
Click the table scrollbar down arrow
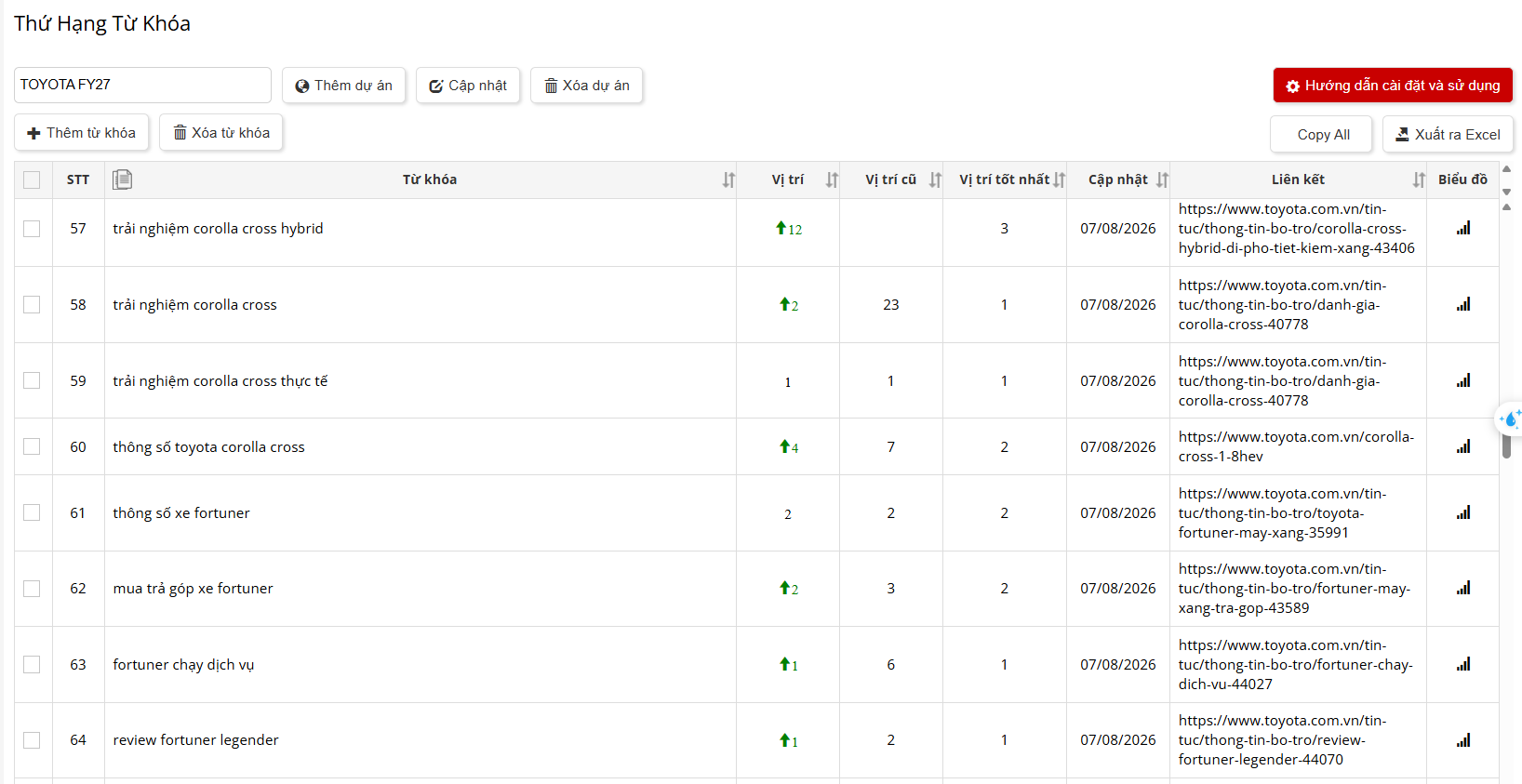coord(1506,192)
